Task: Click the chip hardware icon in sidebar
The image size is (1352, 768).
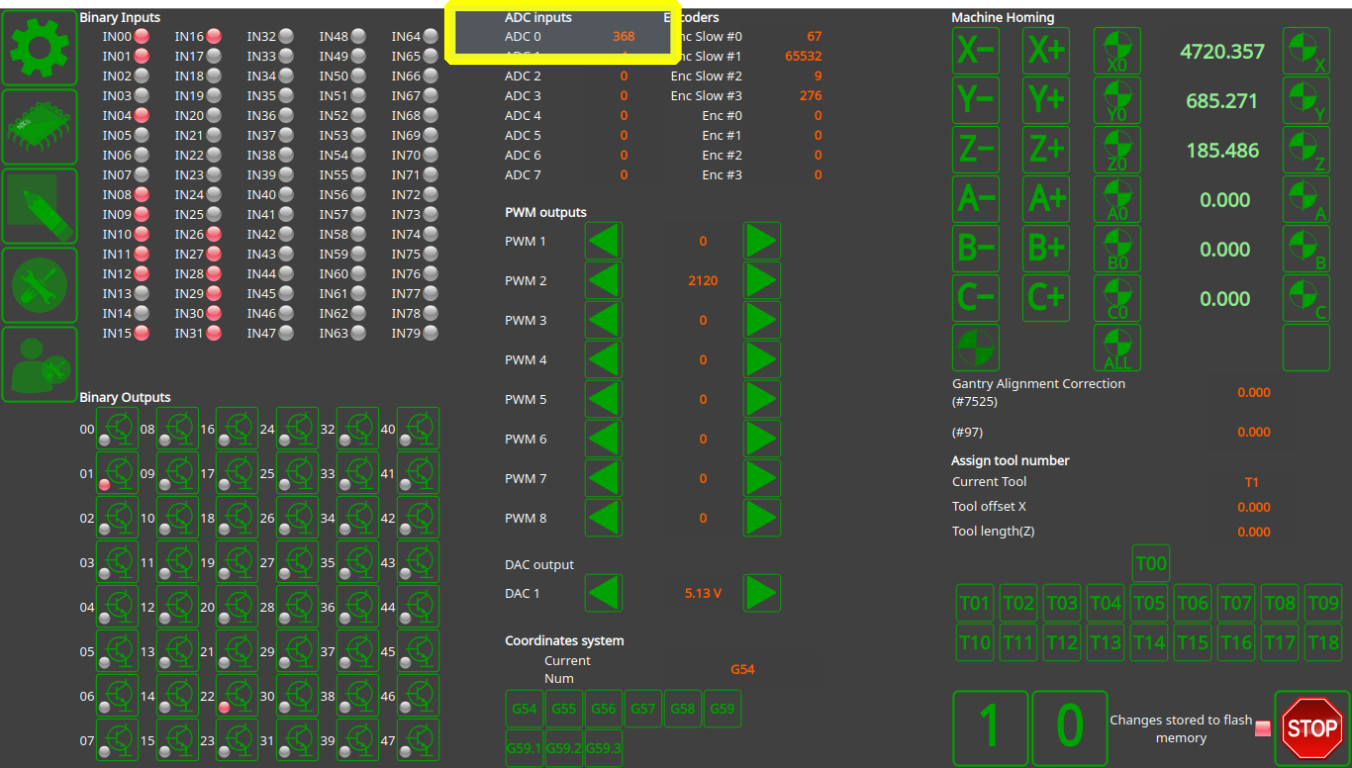Action: coord(40,127)
